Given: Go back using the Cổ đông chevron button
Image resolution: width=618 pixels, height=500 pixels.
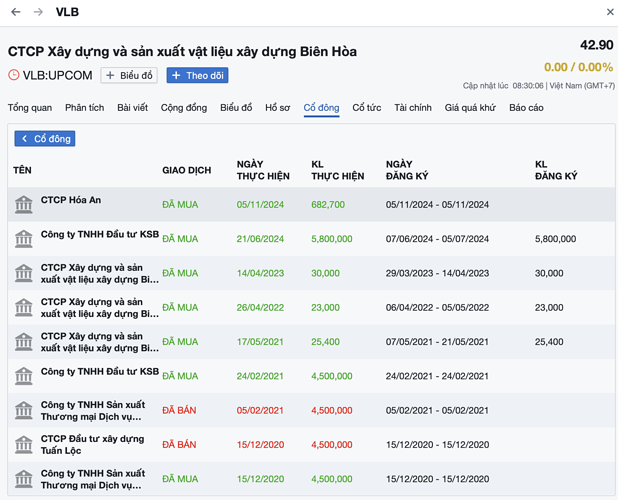Looking at the screenshot, I should click(45, 138).
